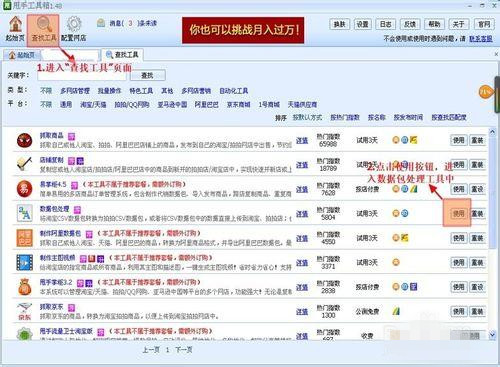This screenshot has width=500, height=367.
Task: Click the 甩手流量卫士淘宝版 green icon
Action: (24, 334)
